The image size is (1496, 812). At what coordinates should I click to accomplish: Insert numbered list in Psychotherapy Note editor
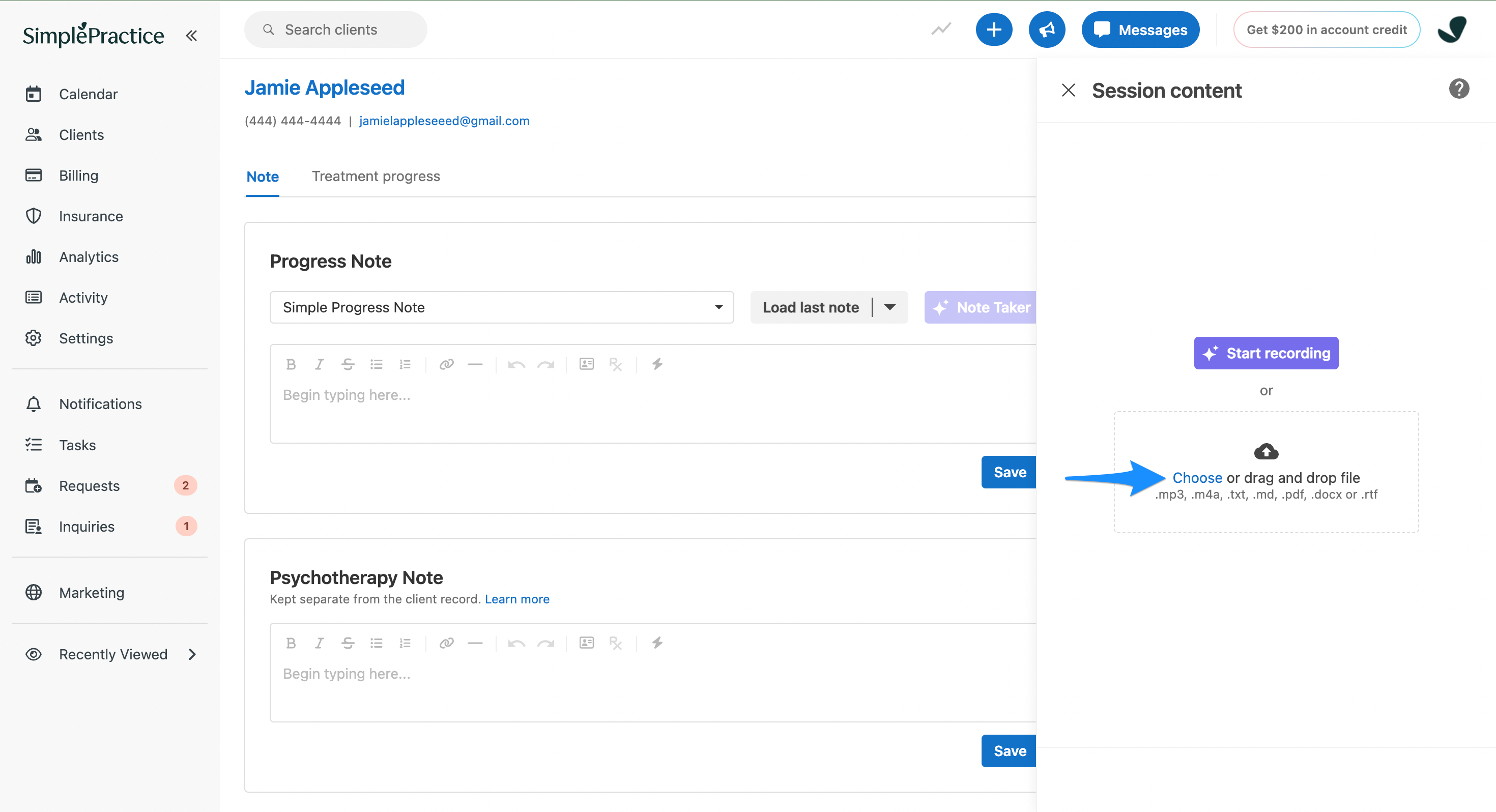(x=405, y=643)
